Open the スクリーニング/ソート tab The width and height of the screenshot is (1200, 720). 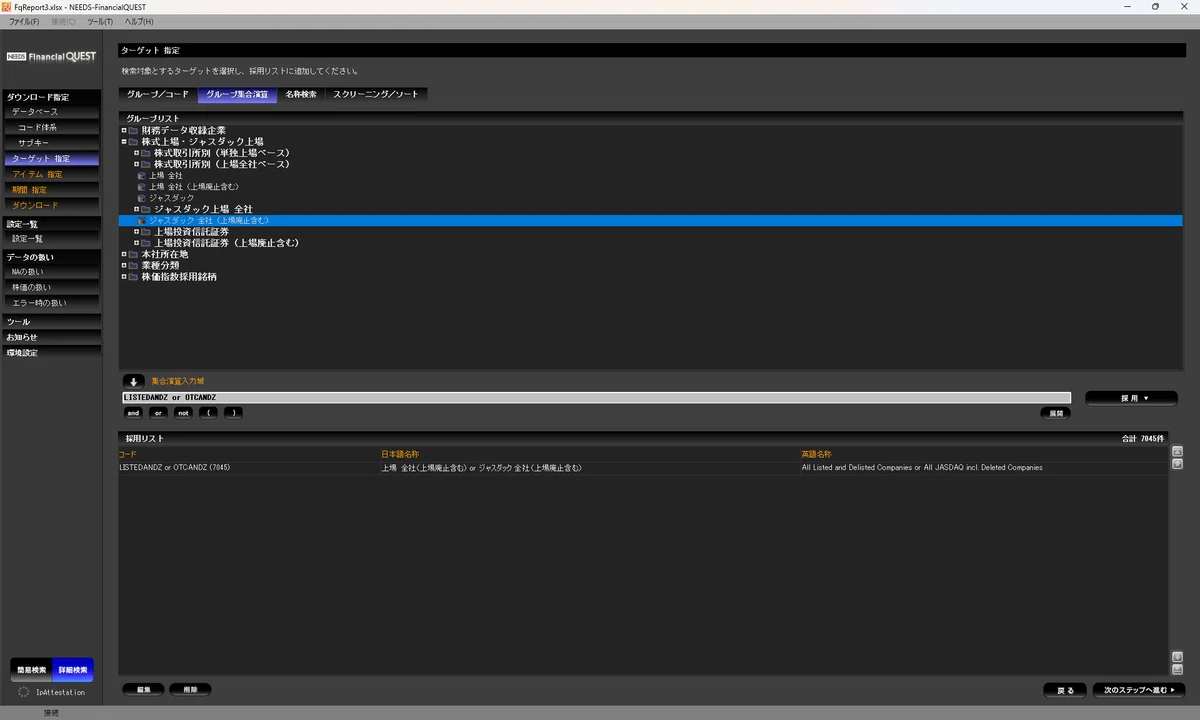tap(377, 94)
